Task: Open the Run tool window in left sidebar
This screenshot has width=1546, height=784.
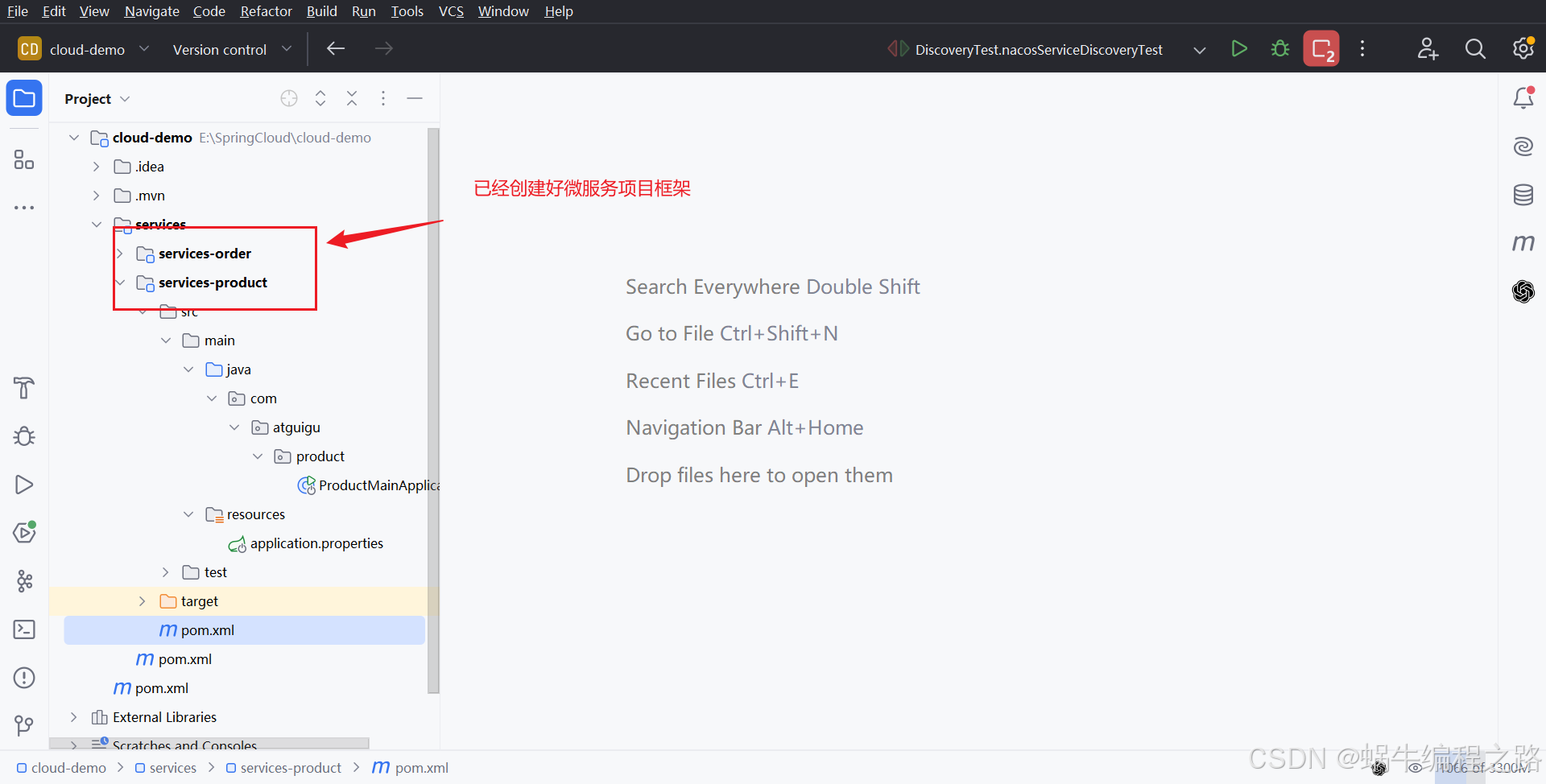Action: [x=24, y=485]
